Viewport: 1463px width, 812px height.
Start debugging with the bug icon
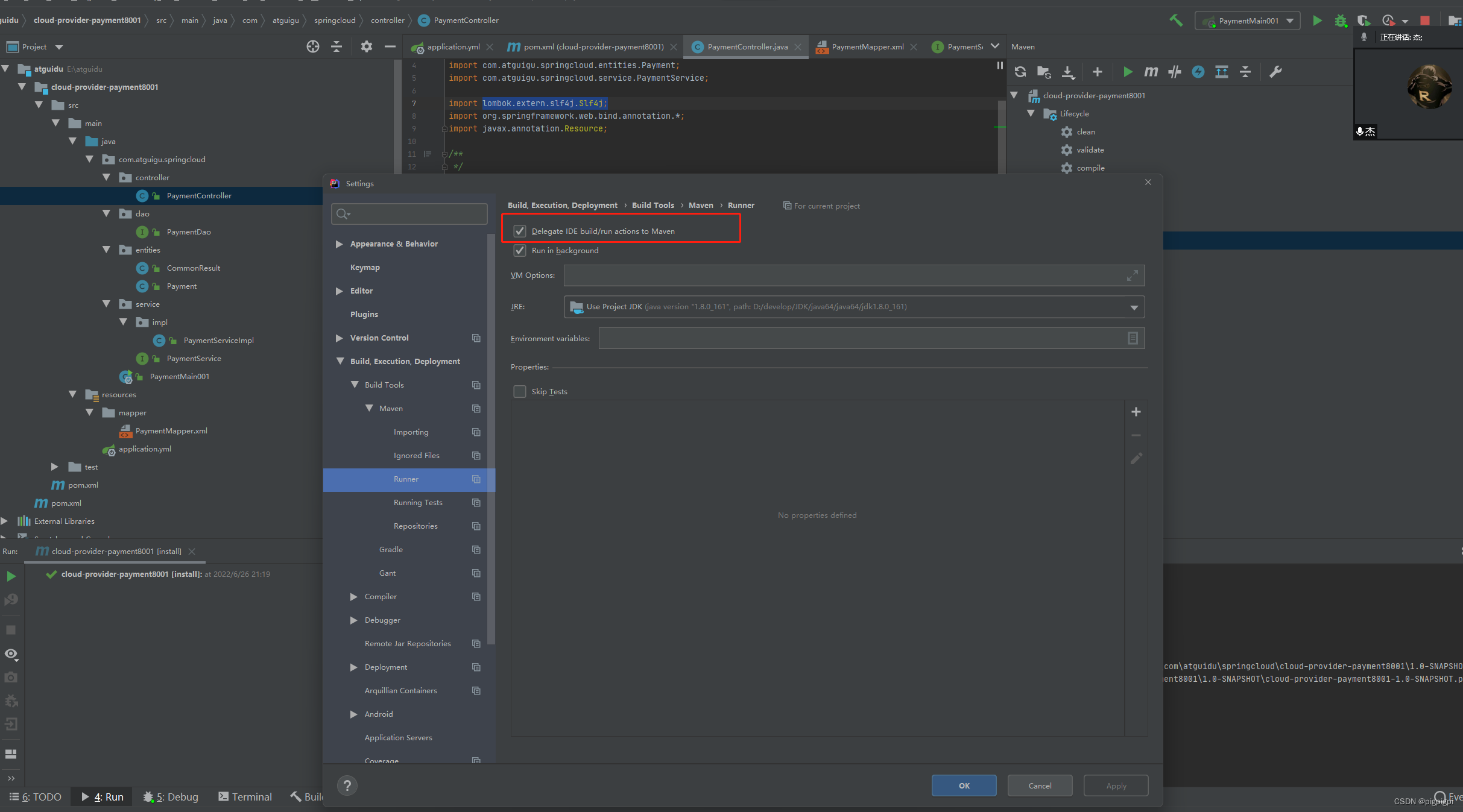click(1341, 20)
